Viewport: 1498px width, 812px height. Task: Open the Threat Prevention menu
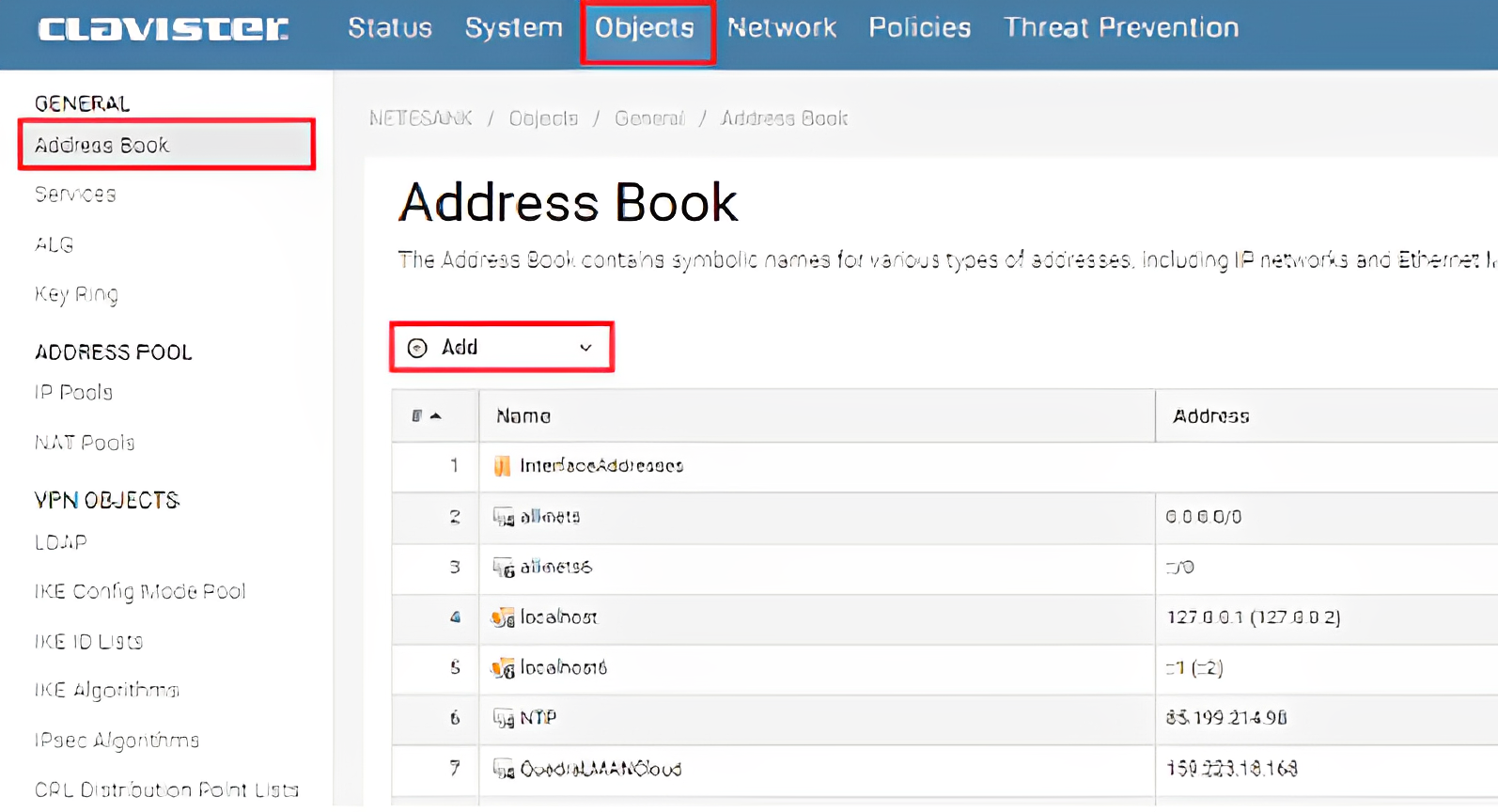coord(1120,28)
